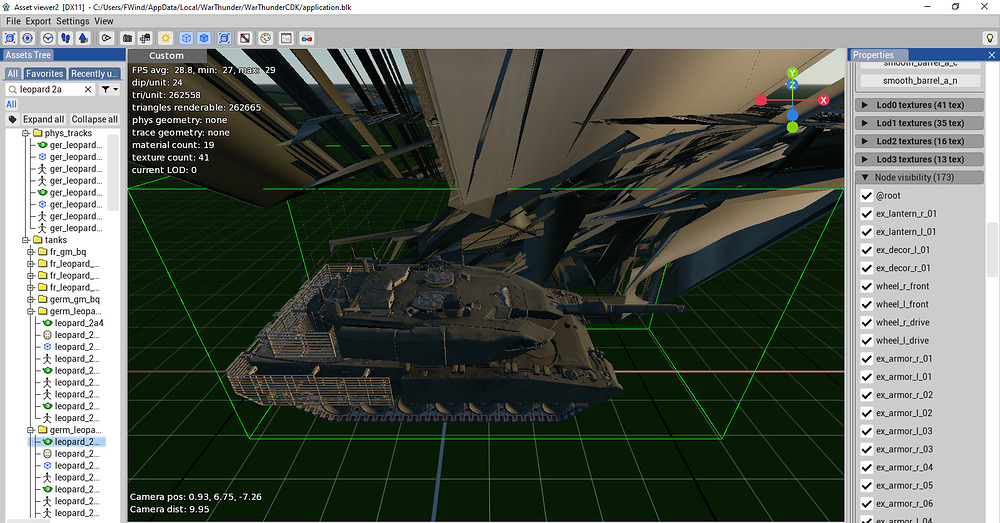Click into the 'leopard 2a' search field
The height and width of the screenshot is (523, 1000).
[x=50, y=89]
